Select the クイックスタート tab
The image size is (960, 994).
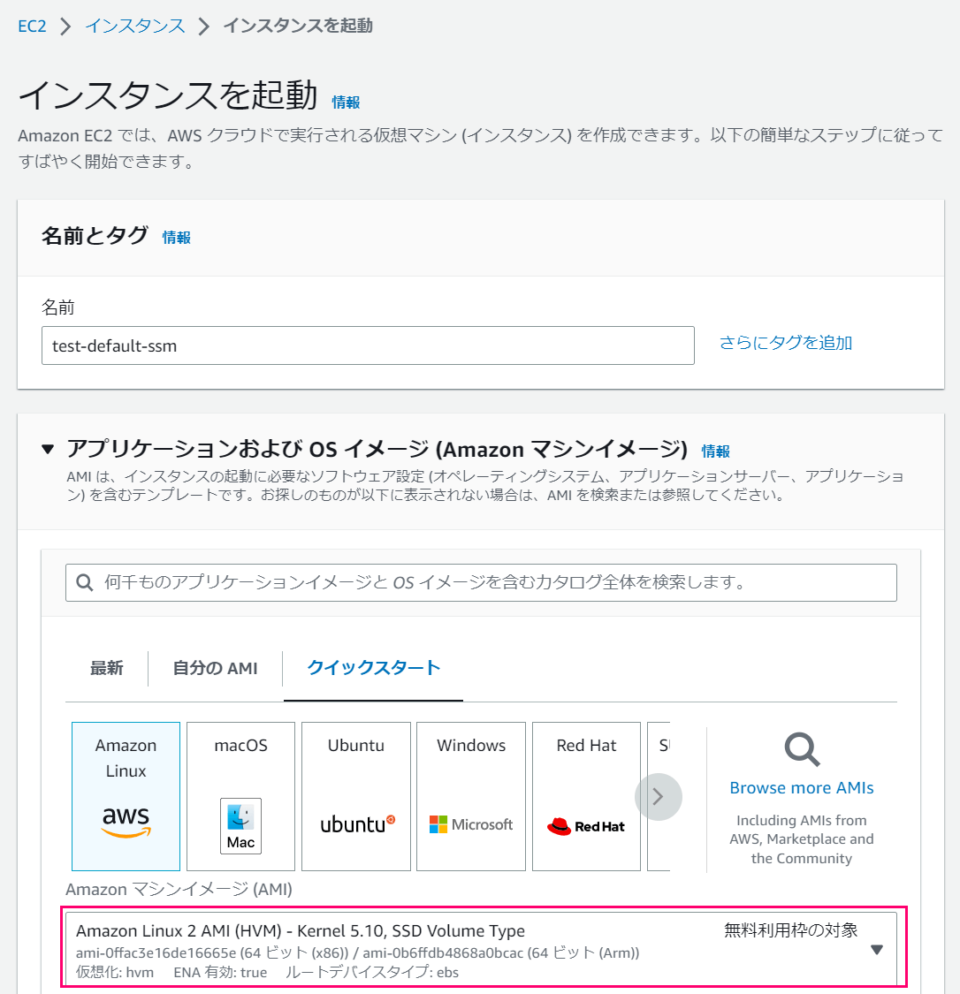point(373,668)
